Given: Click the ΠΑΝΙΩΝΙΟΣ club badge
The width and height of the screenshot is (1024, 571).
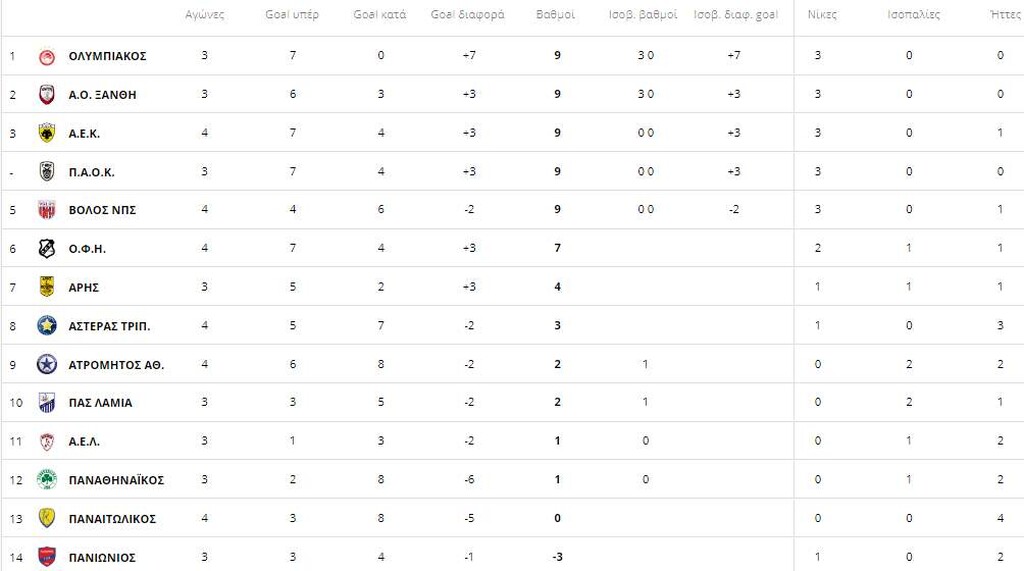Looking at the screenshot, I should (46, 557).
